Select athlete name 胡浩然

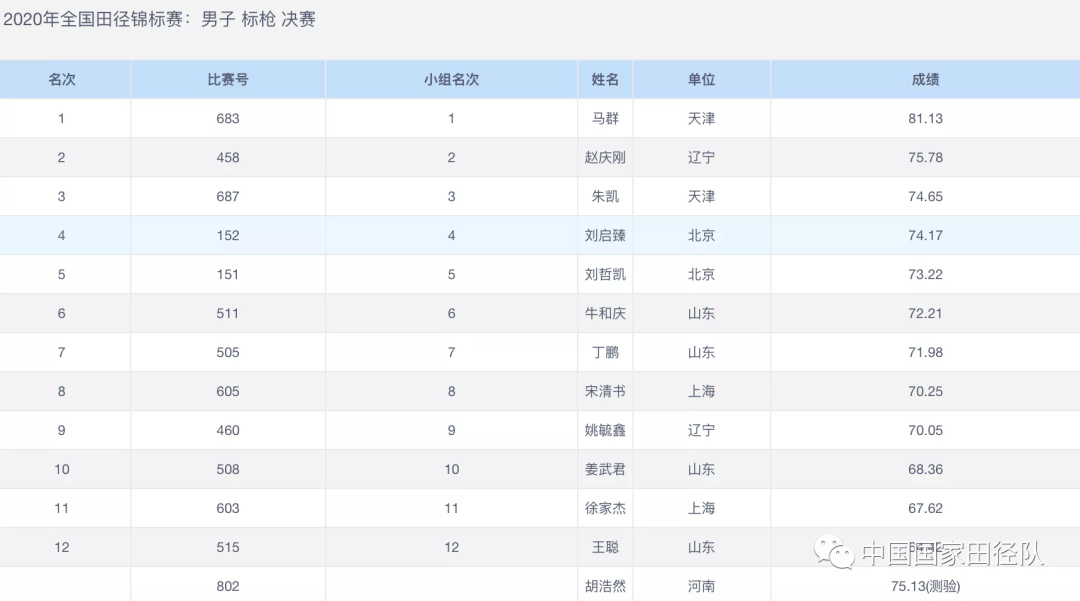click(605, 586)
